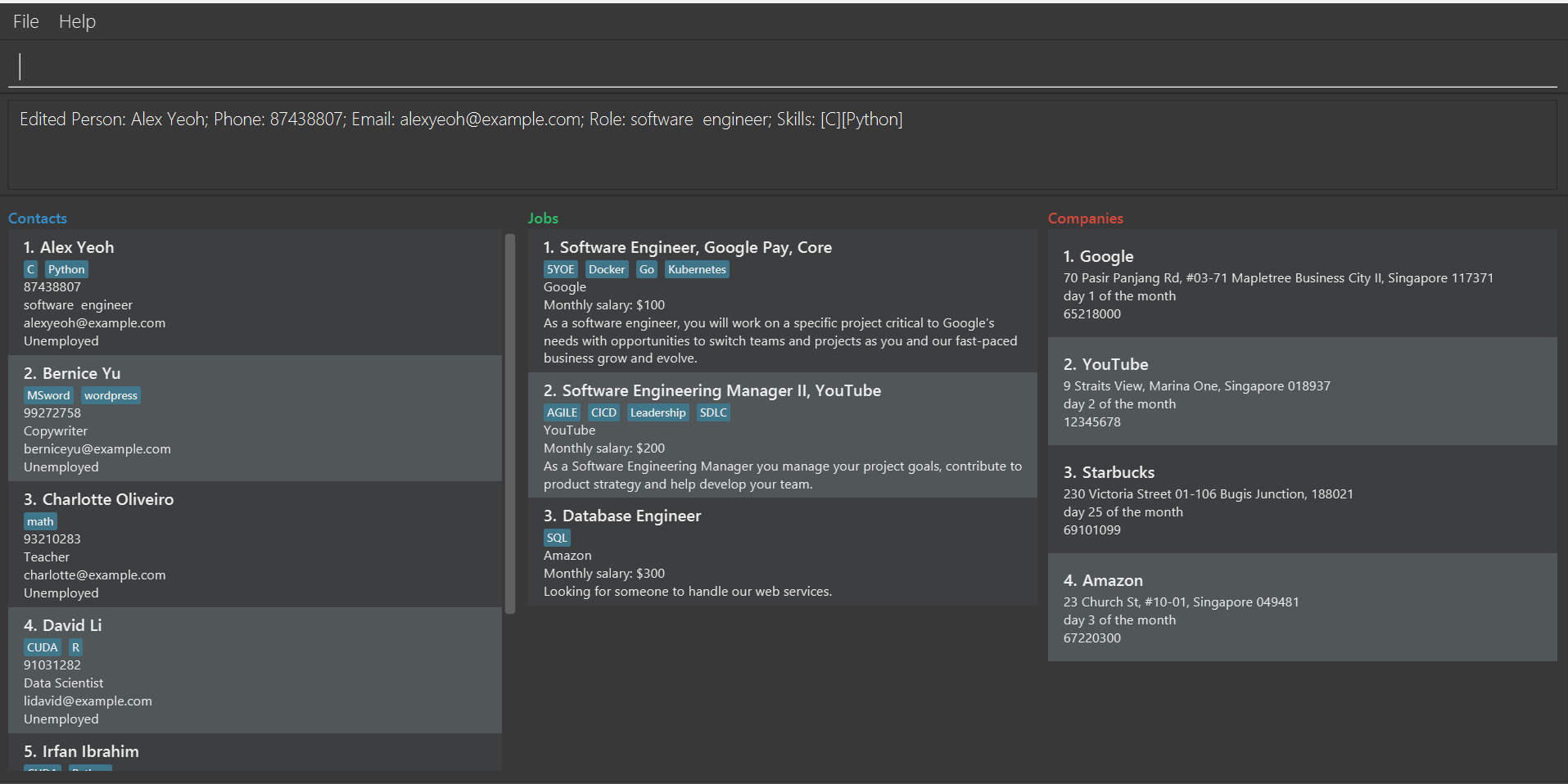Click the '5YOE' job tag
Image resolution: width=1568 pixels, height=784 pixels.
coord(561,269)
